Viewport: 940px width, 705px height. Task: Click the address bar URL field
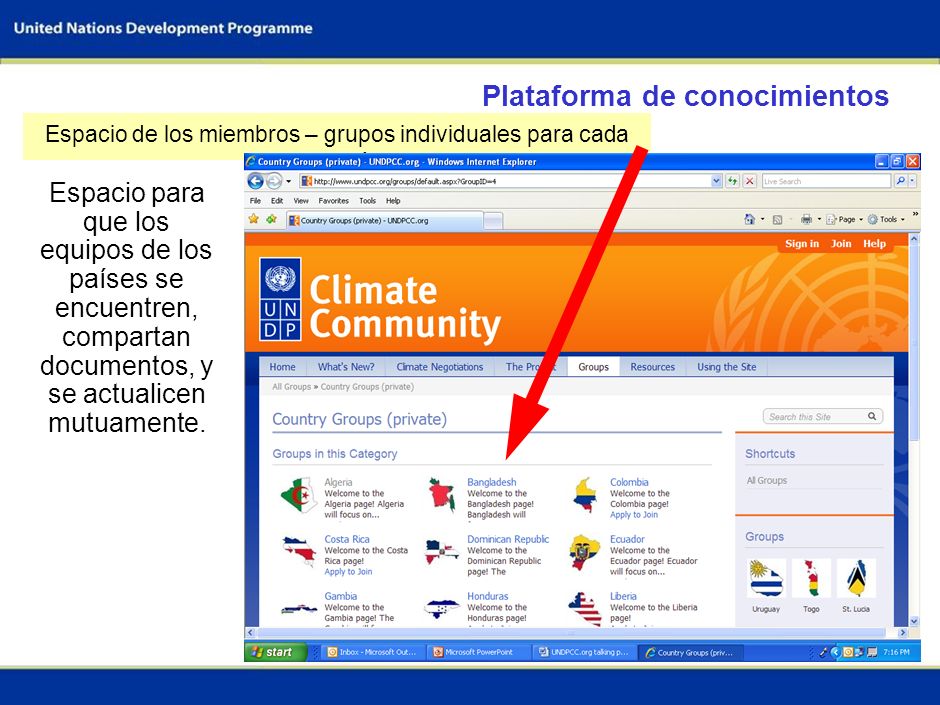505,181
